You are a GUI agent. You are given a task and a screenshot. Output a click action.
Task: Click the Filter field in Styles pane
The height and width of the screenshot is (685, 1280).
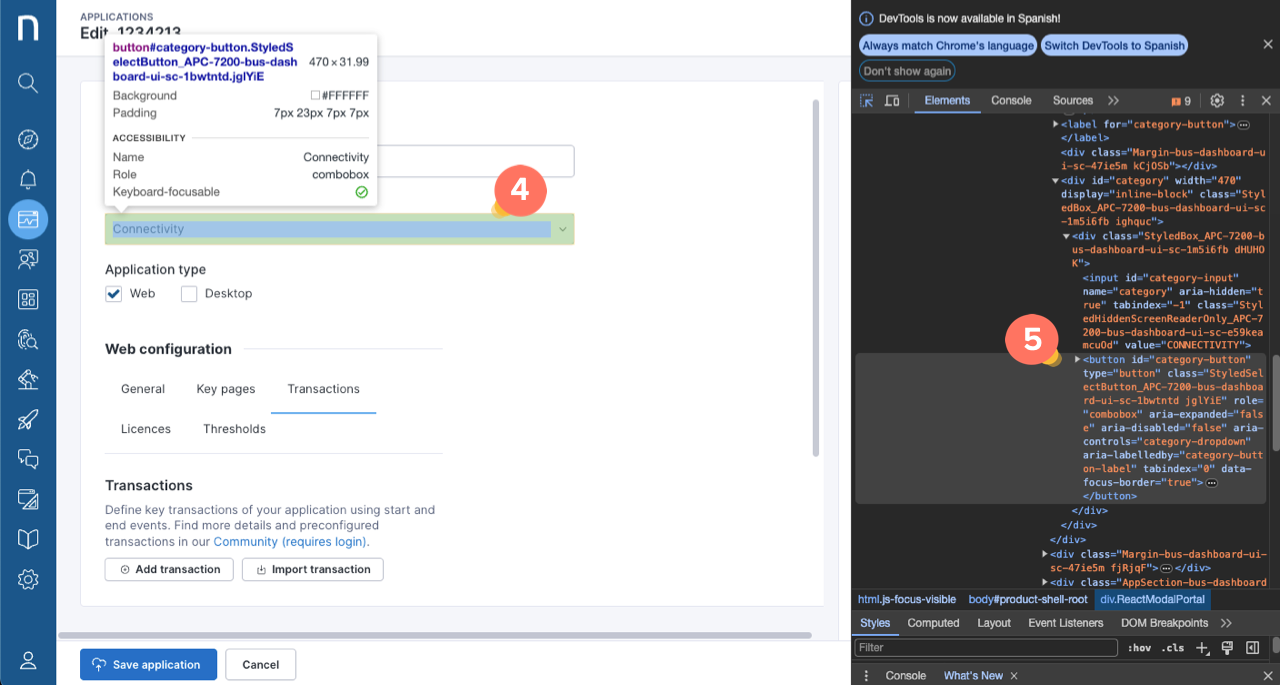pyautogui.click(x=986, y=648)
